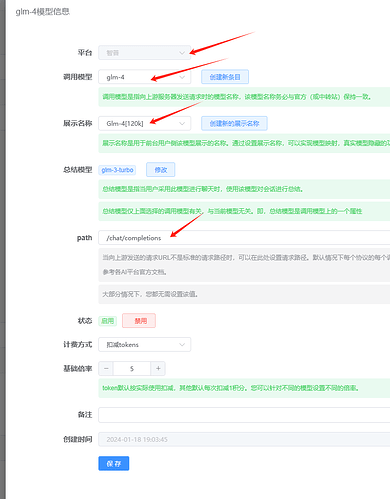Image resolution: width=390 pixels, height=499 pixels.
Task: Click the 创建新的展示名称 button
Action: pos(234,123)
